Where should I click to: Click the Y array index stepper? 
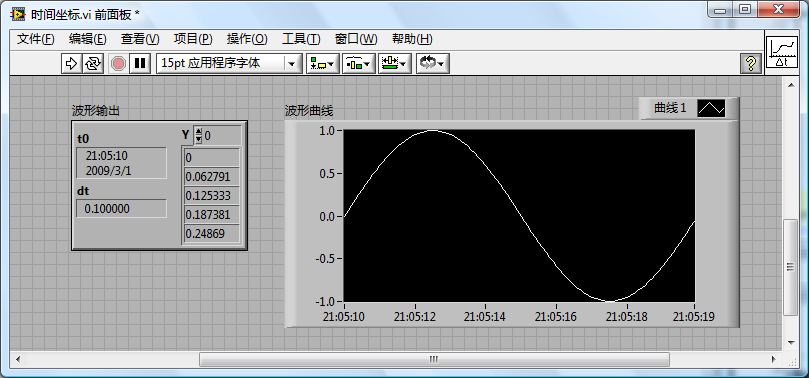coord(199,136)
